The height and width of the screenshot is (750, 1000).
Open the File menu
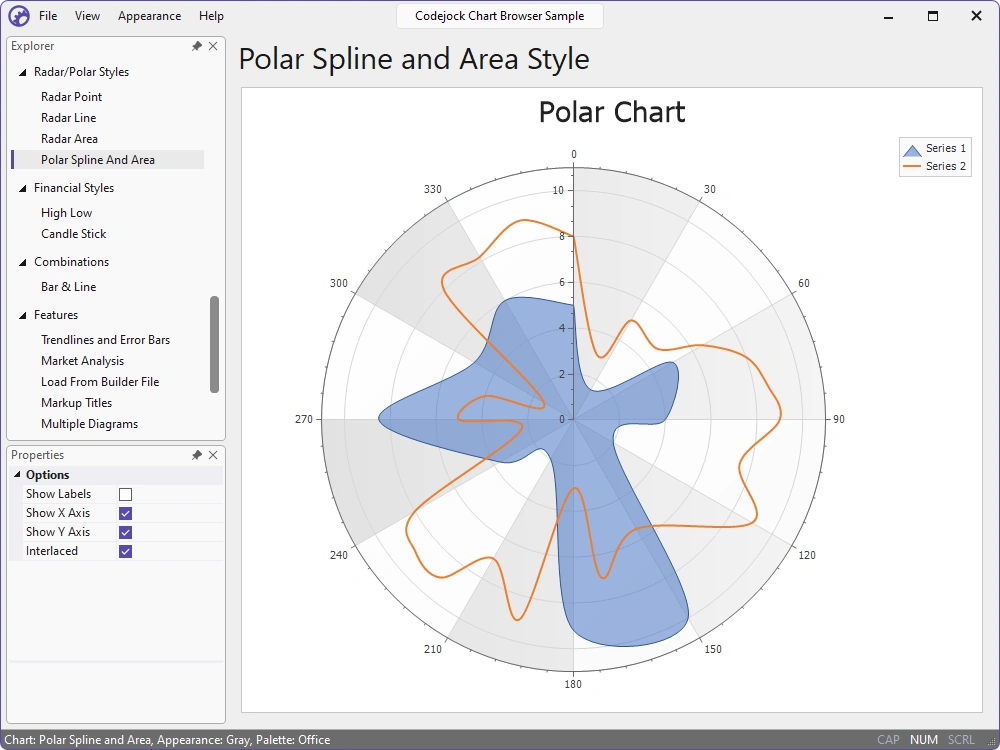(48, 16)
